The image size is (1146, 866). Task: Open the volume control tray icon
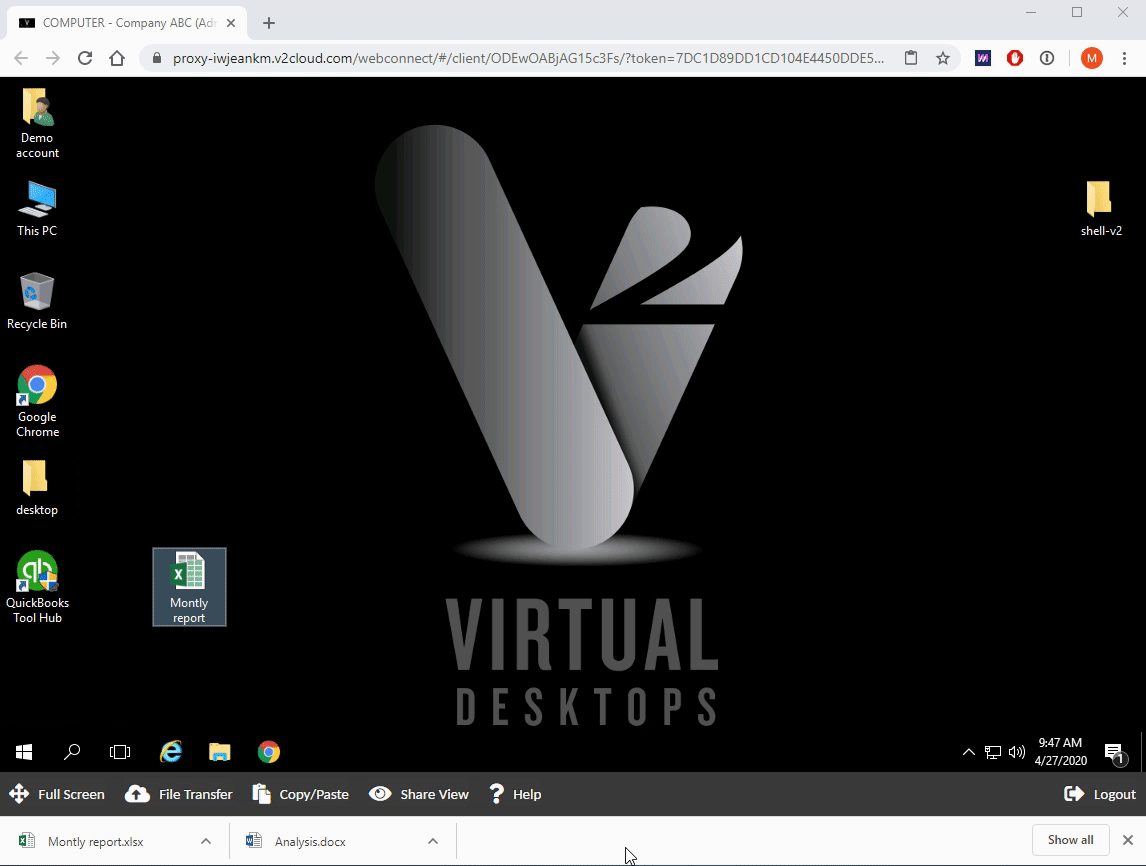point(1017,752)
